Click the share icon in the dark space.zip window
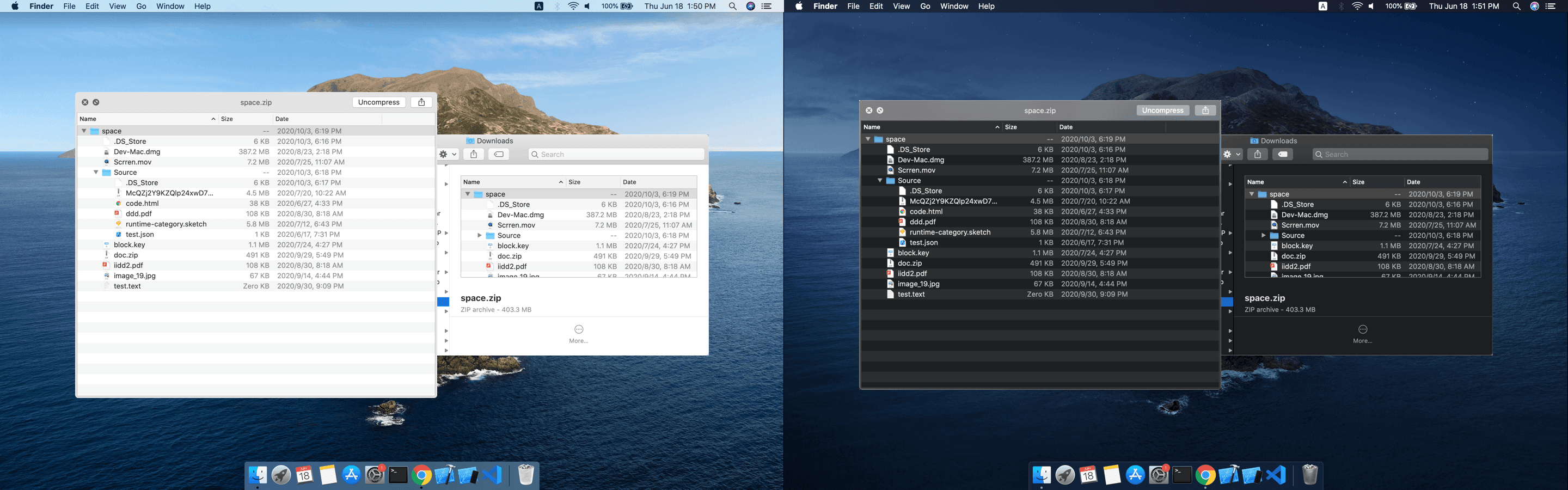Image resolution: width=1568 pixels, height=490 pixels. pyautogui.click(x=1205, y=111)
